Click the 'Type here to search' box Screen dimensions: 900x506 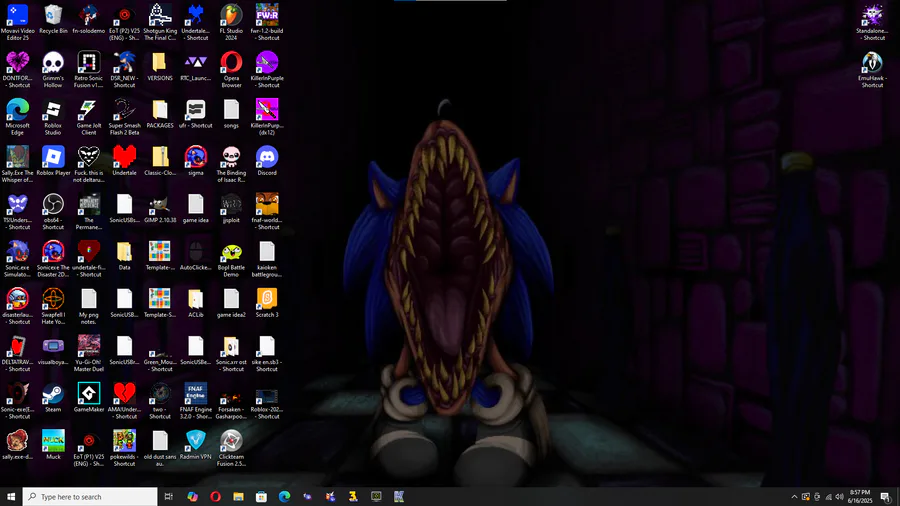coord(90,497)
